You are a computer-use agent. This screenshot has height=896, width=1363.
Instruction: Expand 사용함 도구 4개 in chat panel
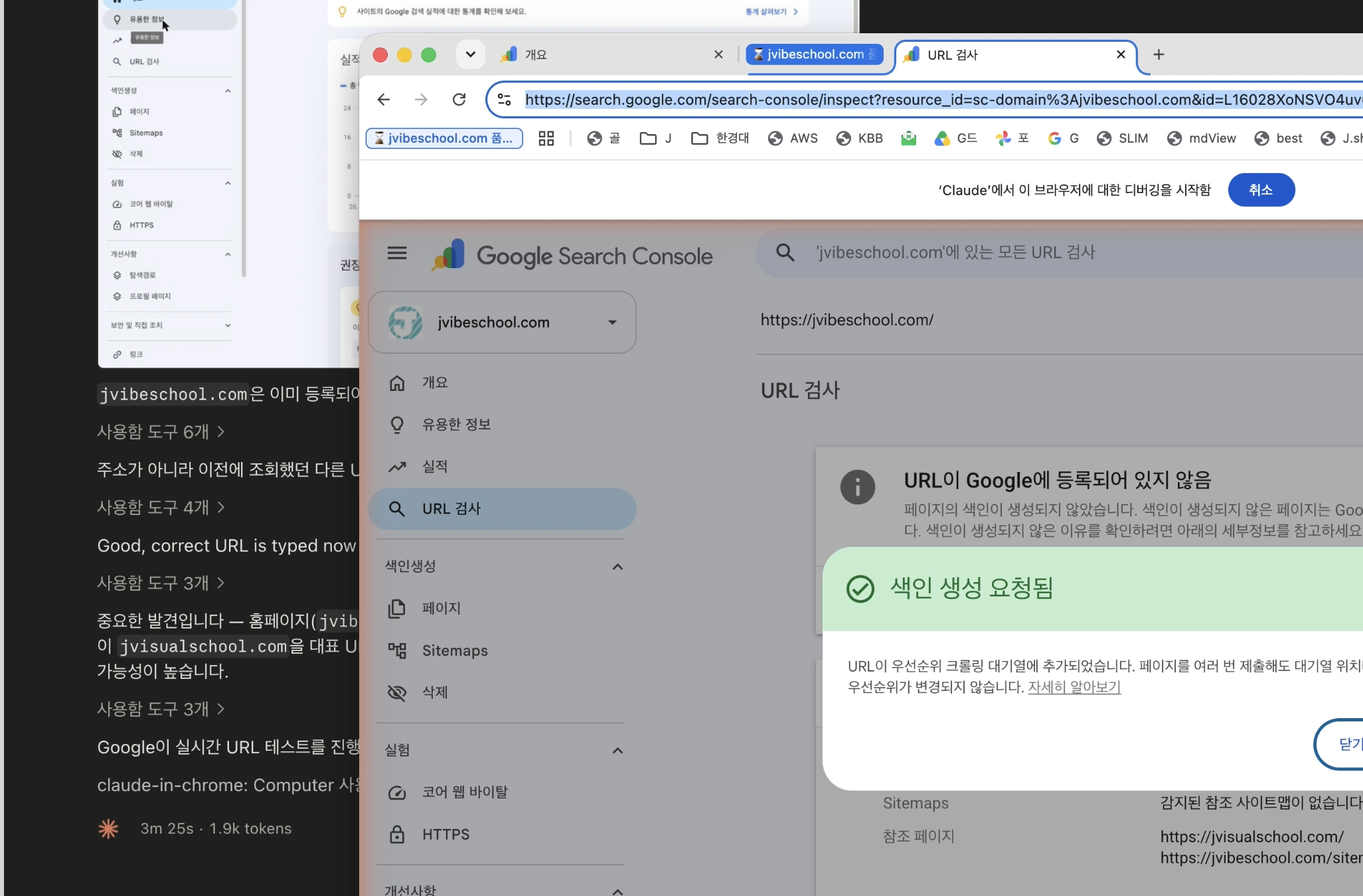(161, 507)
